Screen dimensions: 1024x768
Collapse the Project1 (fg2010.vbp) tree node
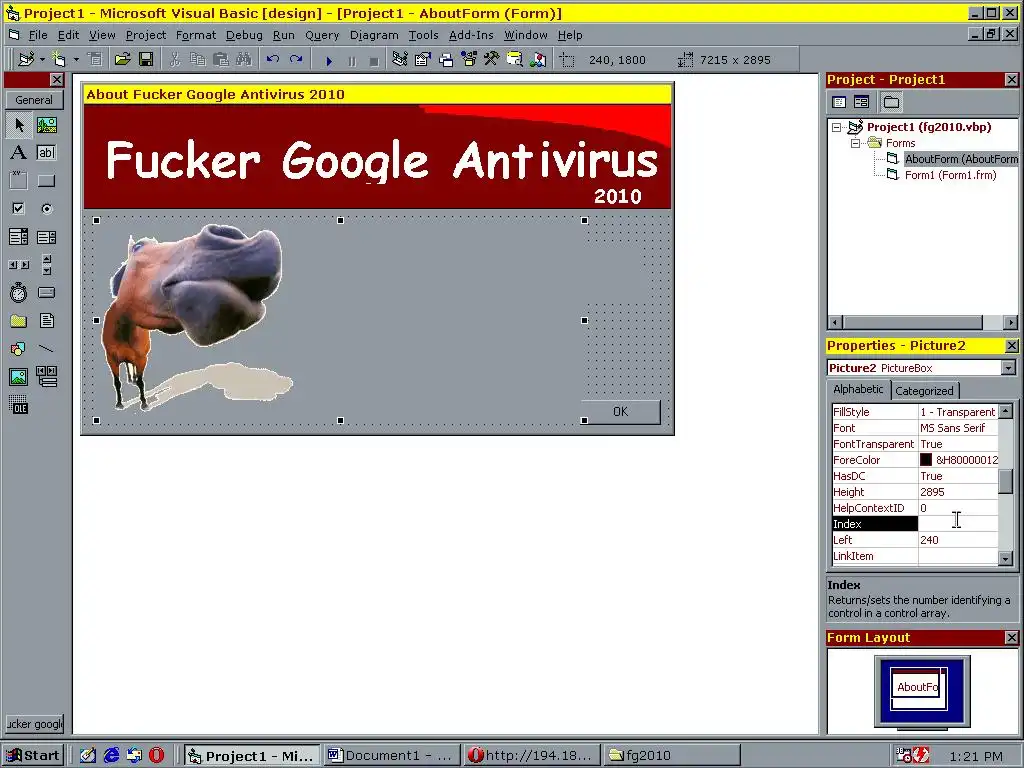tap(837, 127)
